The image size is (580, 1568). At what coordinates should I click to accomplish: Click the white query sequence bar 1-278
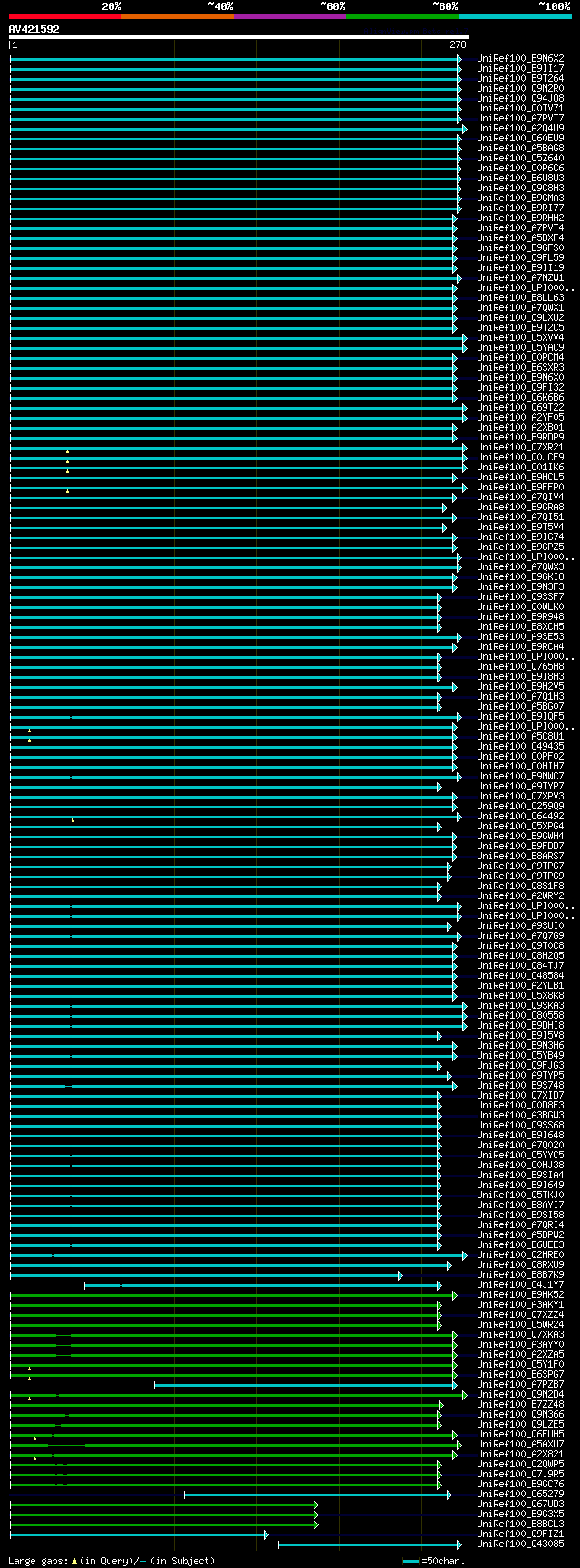(239, 37)
